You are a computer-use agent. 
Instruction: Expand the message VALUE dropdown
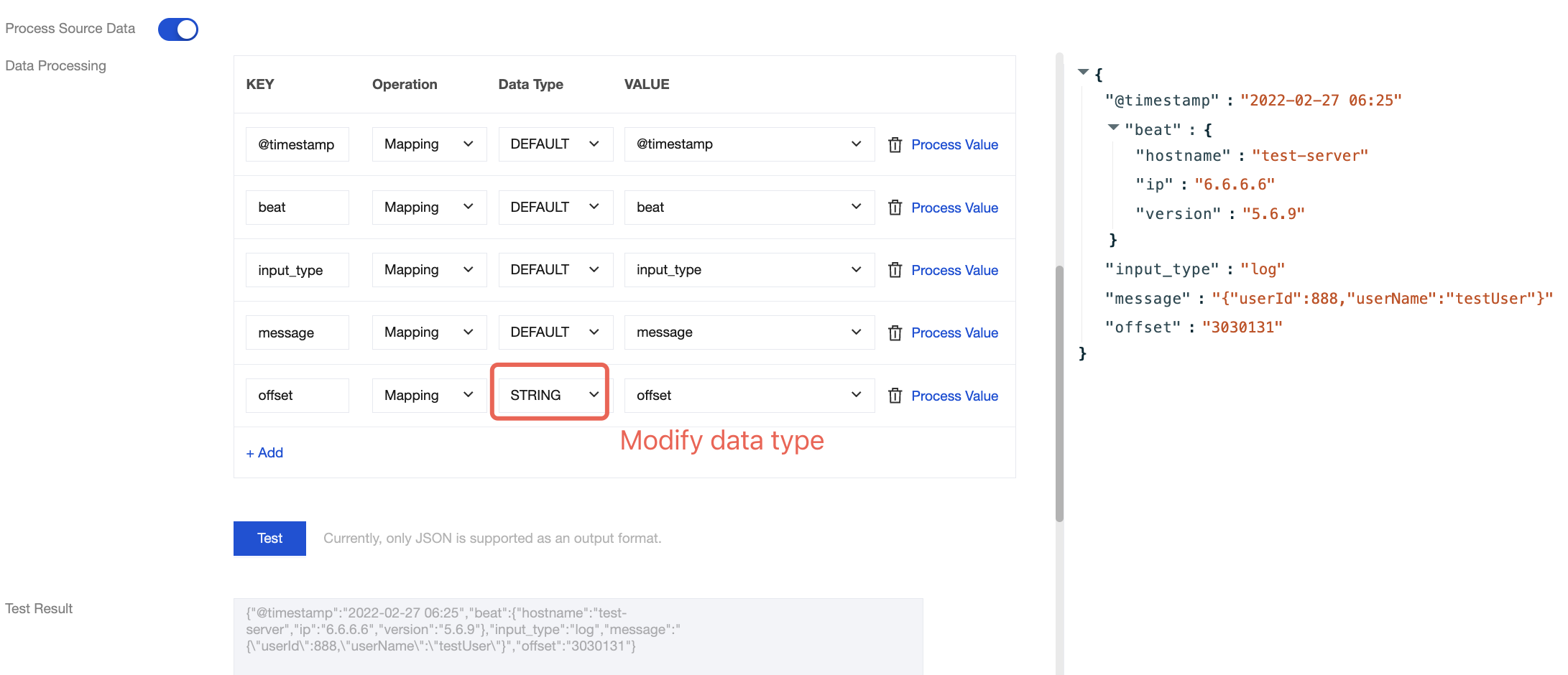[749, 332]
